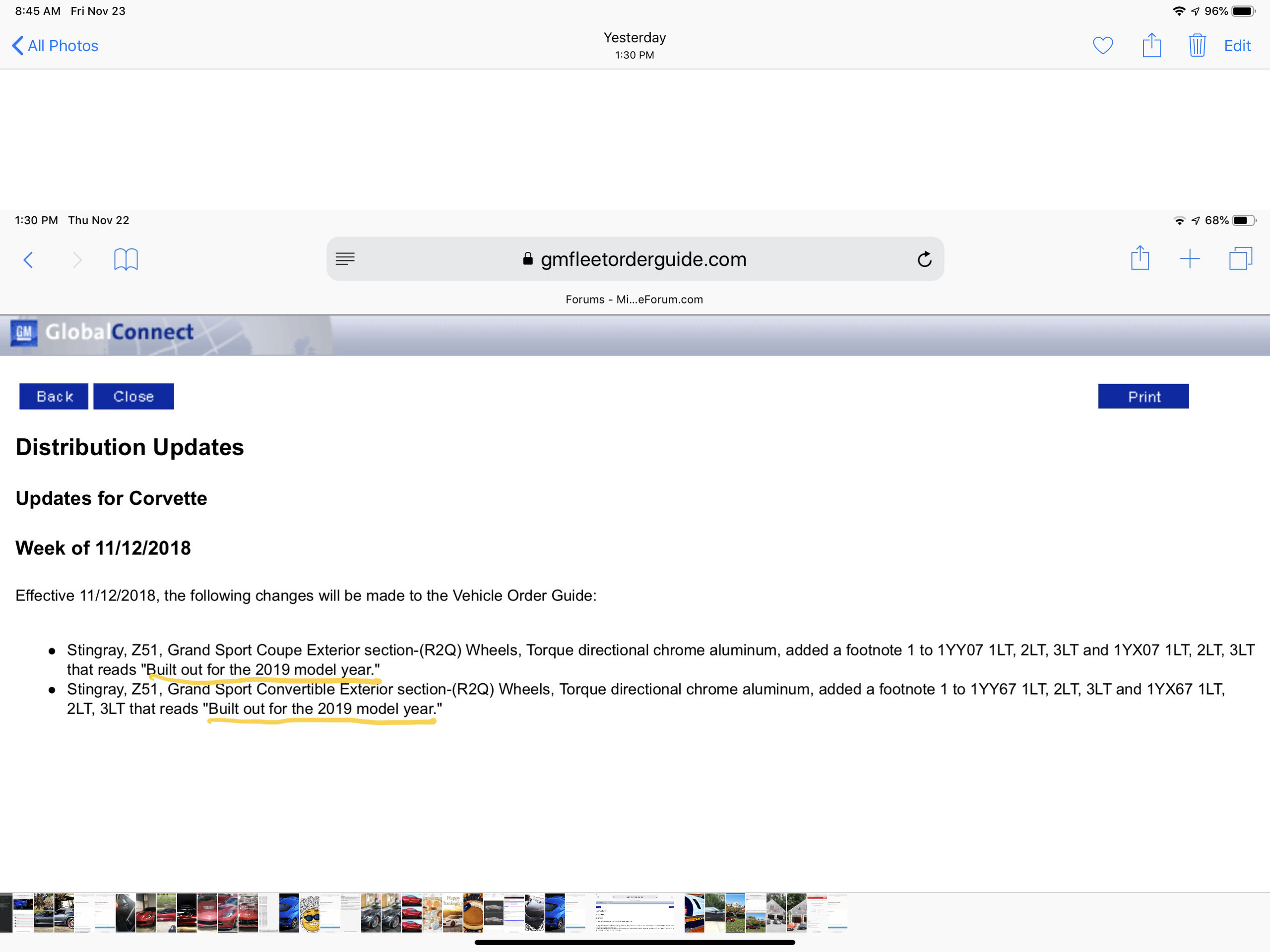Select the Forums - Mi...eForum.com tab
Screen dimensions: 1270x952
(x=634, y=299)
